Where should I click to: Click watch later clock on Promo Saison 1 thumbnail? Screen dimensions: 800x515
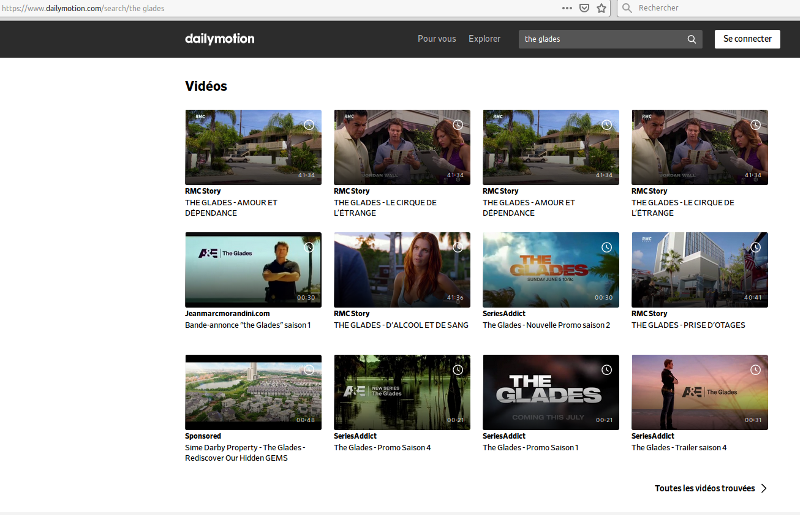606,370
